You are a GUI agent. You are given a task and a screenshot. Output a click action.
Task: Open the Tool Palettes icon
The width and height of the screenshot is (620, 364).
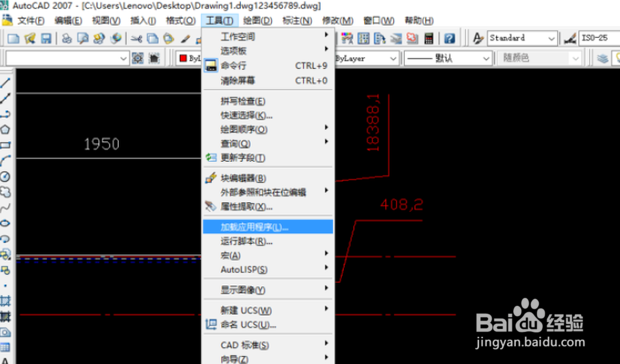(380, 38)
